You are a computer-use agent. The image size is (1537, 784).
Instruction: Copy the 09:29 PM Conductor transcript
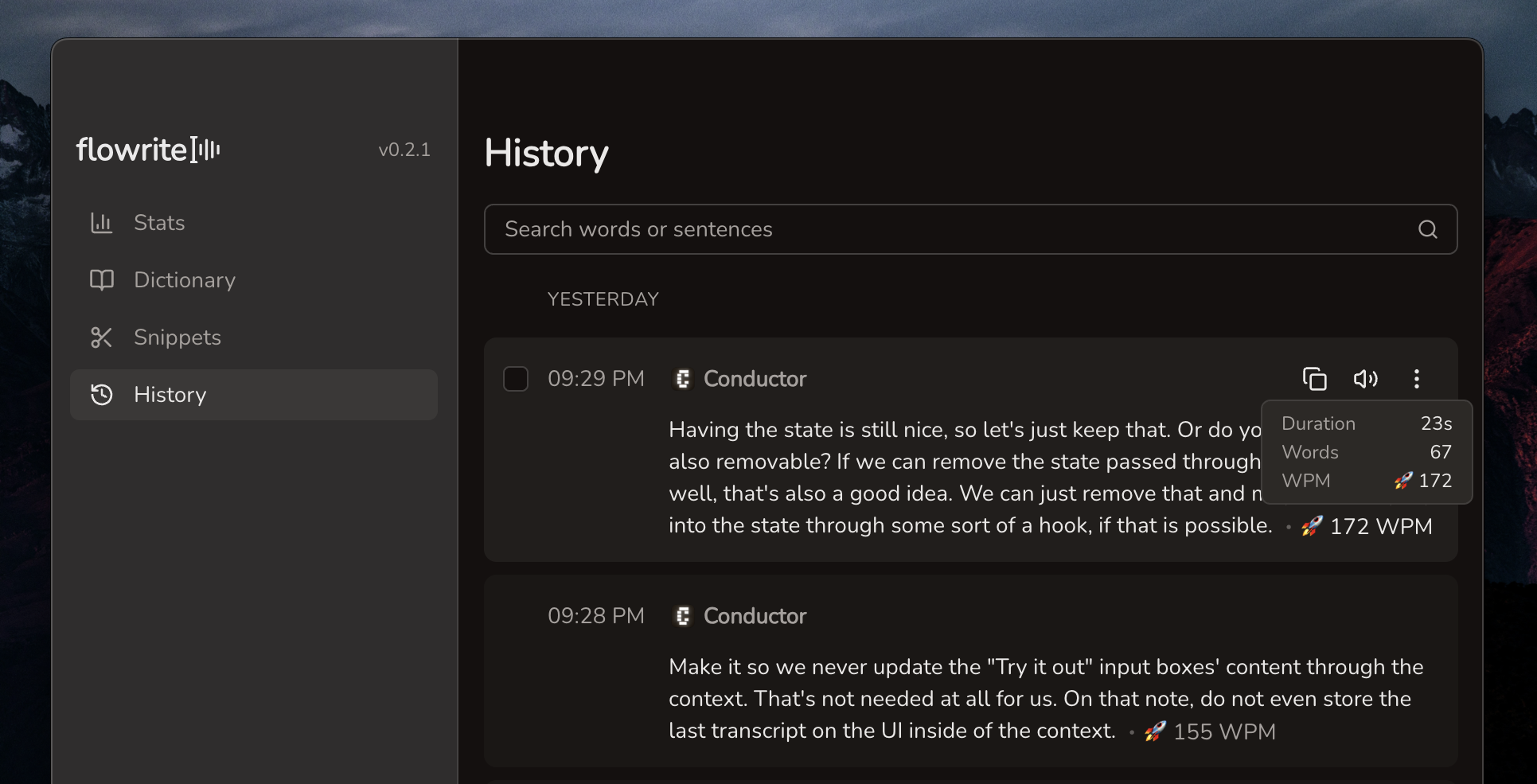pyautogui.click(x=1314, y=379)
